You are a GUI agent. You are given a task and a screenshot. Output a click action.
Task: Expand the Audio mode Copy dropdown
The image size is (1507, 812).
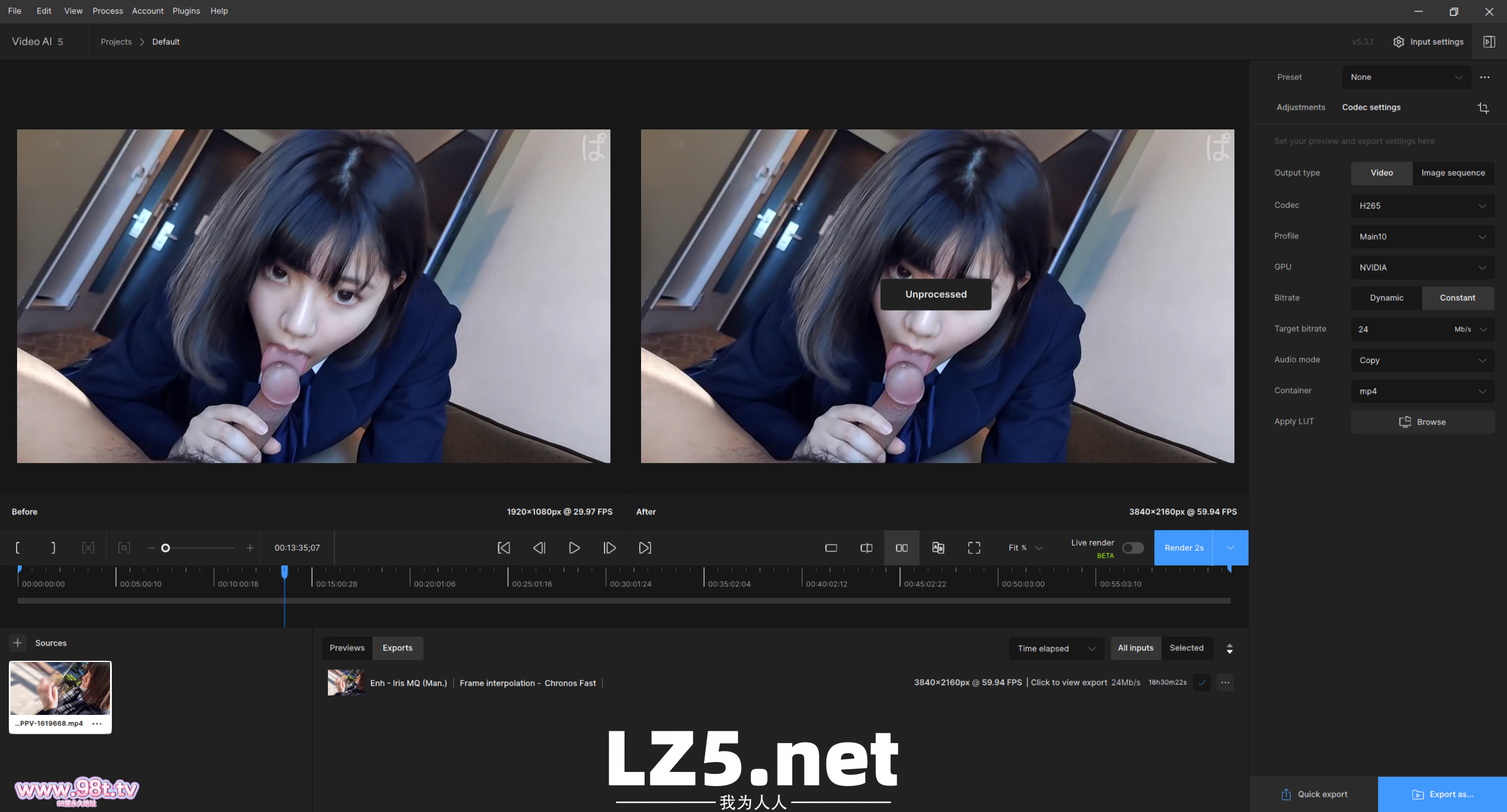click(1422, 360)
